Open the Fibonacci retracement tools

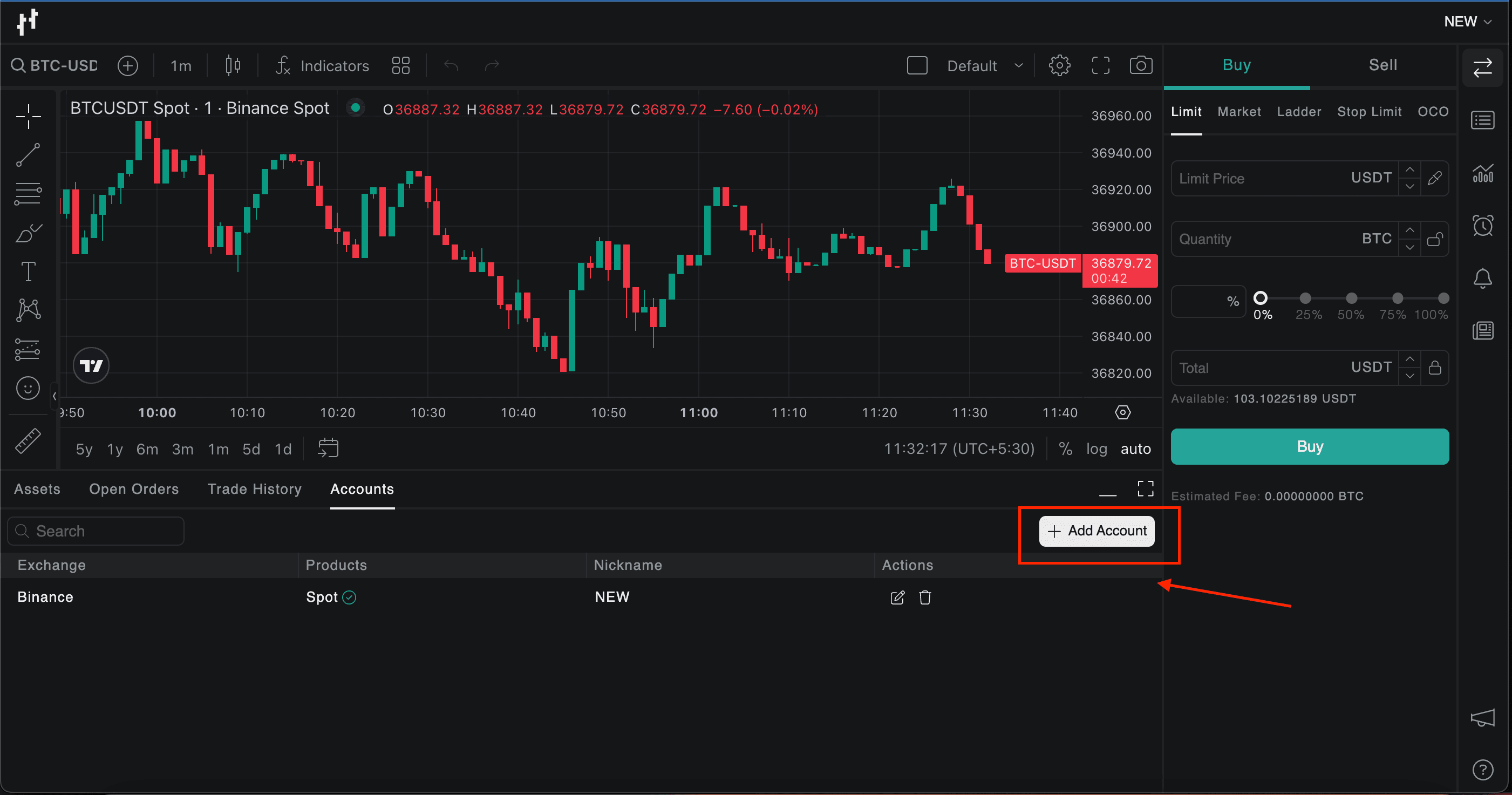[x=28, y=194]
